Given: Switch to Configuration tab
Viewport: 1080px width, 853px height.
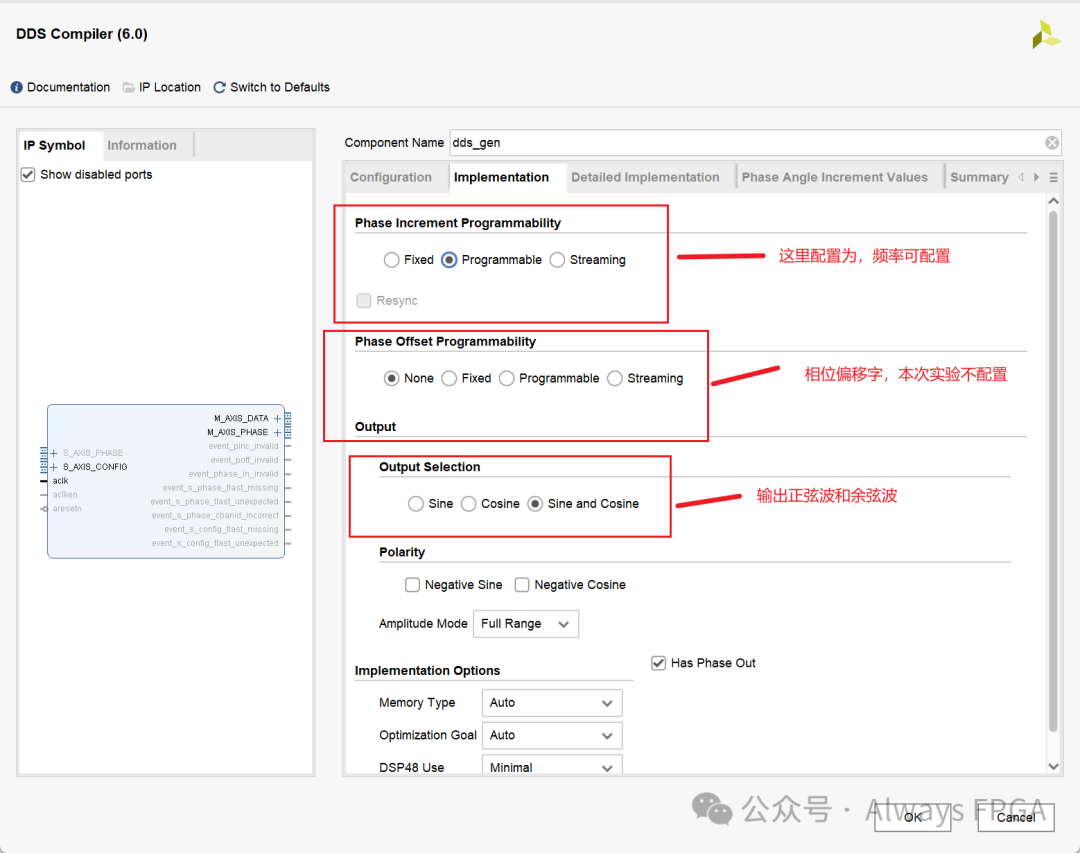Looking at the screenshot, I should coord(391,177).
